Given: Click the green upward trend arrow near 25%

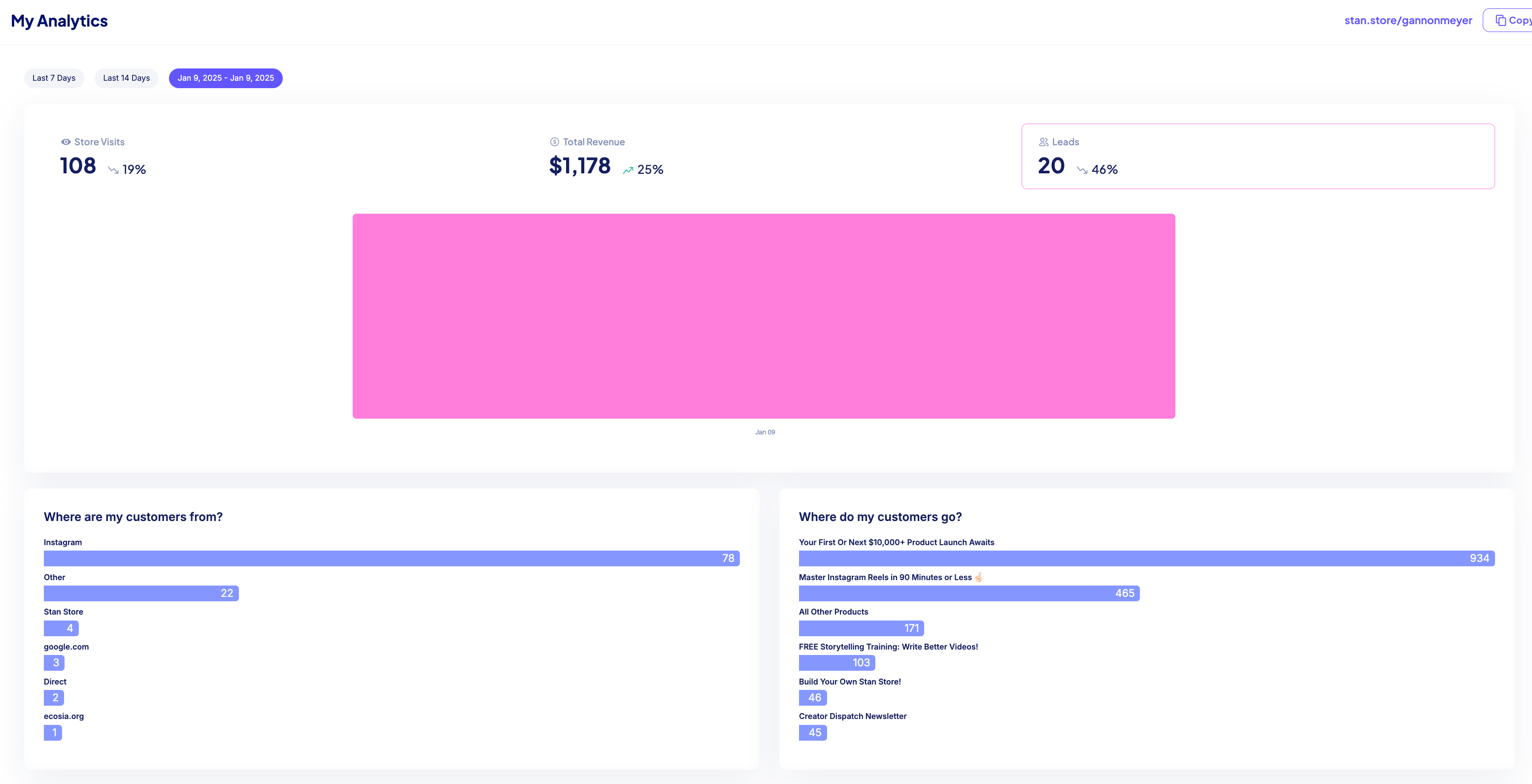Looking at the screenshot, I should coord(628,170).
